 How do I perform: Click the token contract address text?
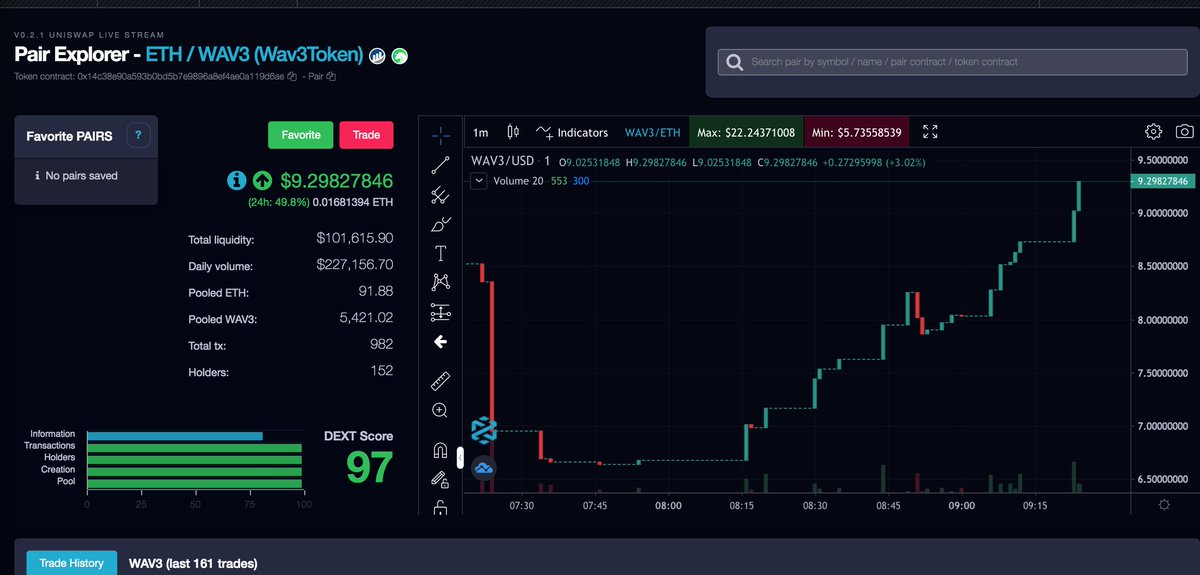pyautogui.click(x=181, y=77)
